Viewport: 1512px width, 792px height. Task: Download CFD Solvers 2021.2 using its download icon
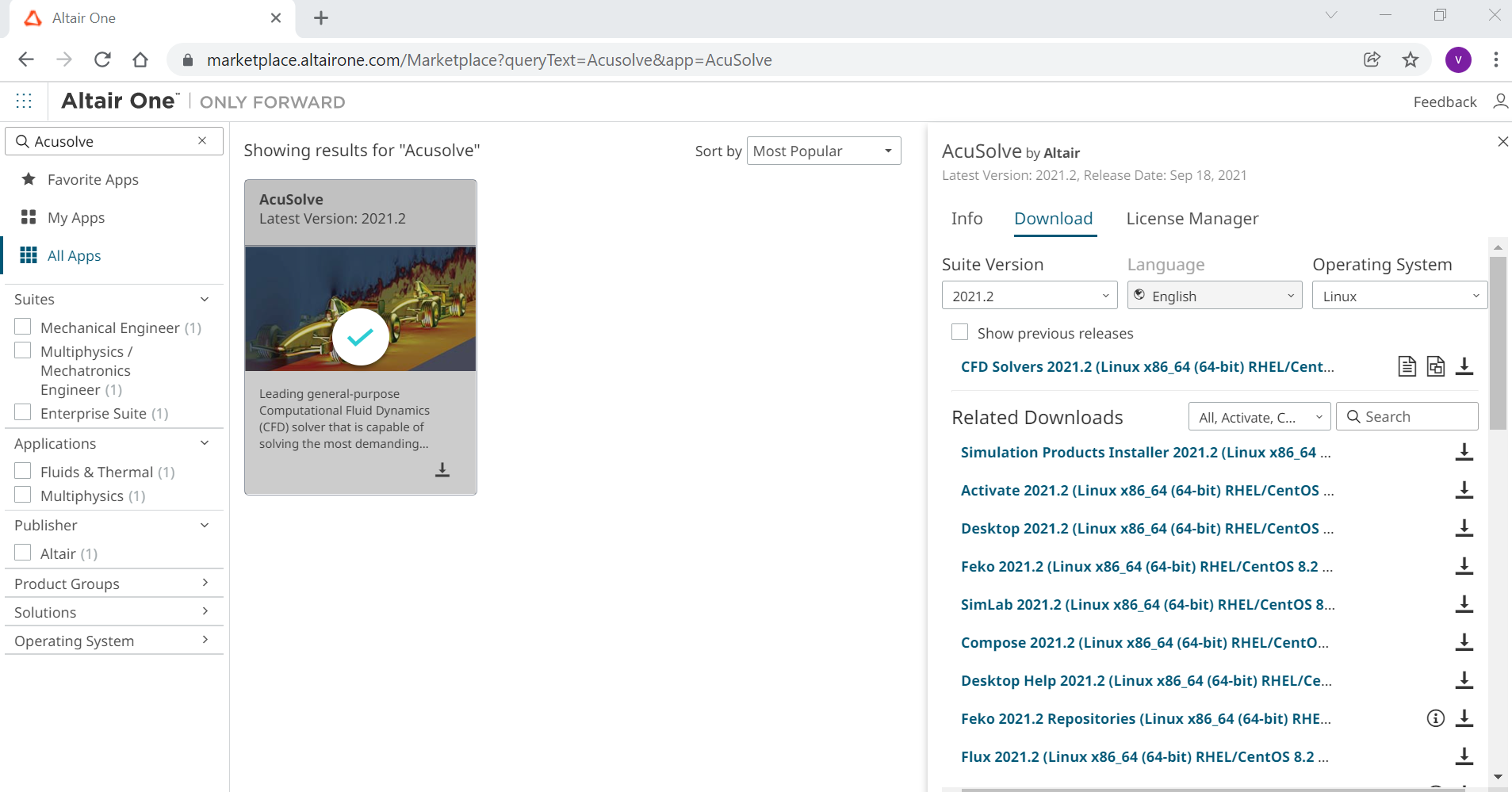[1464, 366]
